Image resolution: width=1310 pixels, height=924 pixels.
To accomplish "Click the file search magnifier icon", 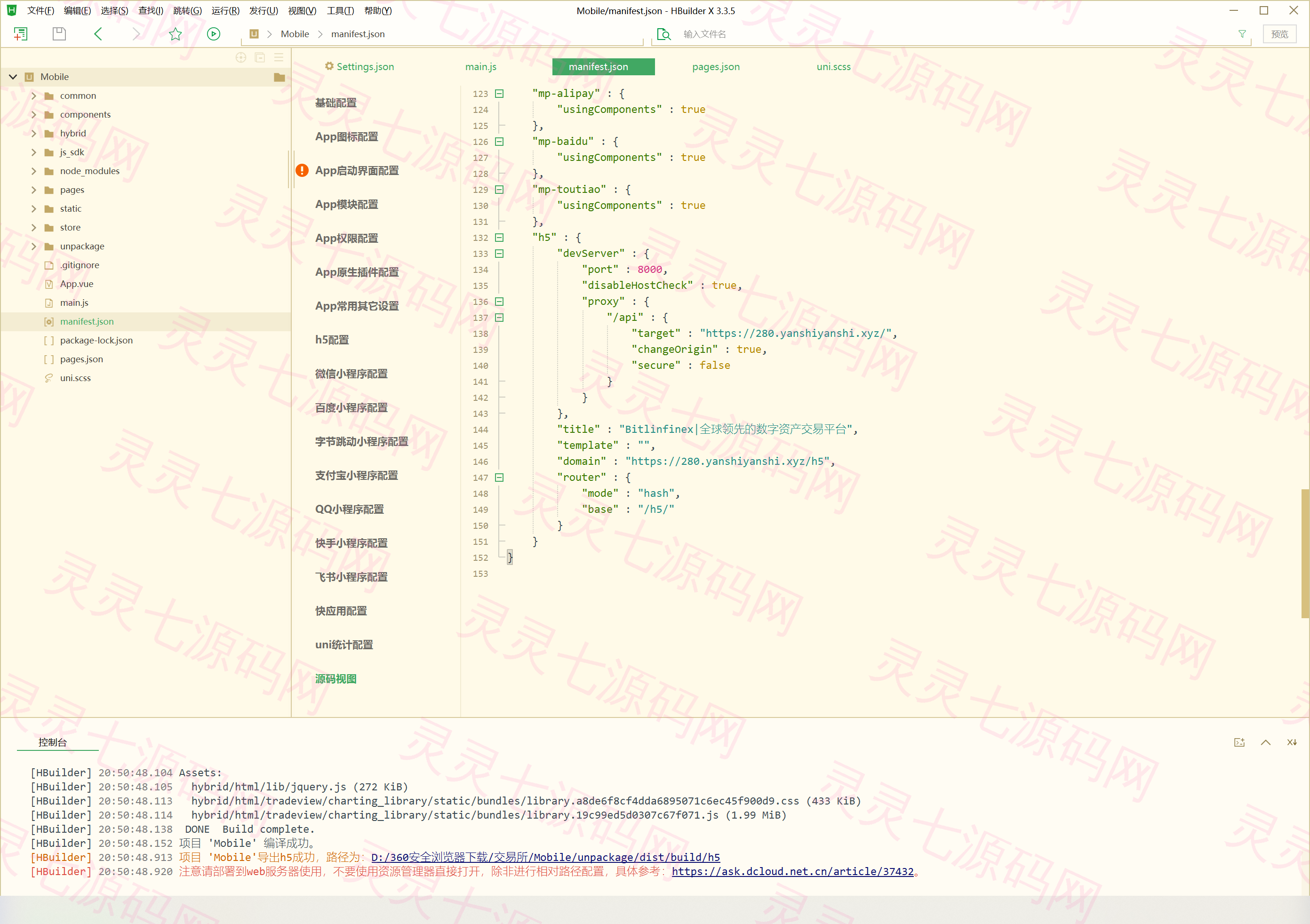I will click(x=663, y=34).
